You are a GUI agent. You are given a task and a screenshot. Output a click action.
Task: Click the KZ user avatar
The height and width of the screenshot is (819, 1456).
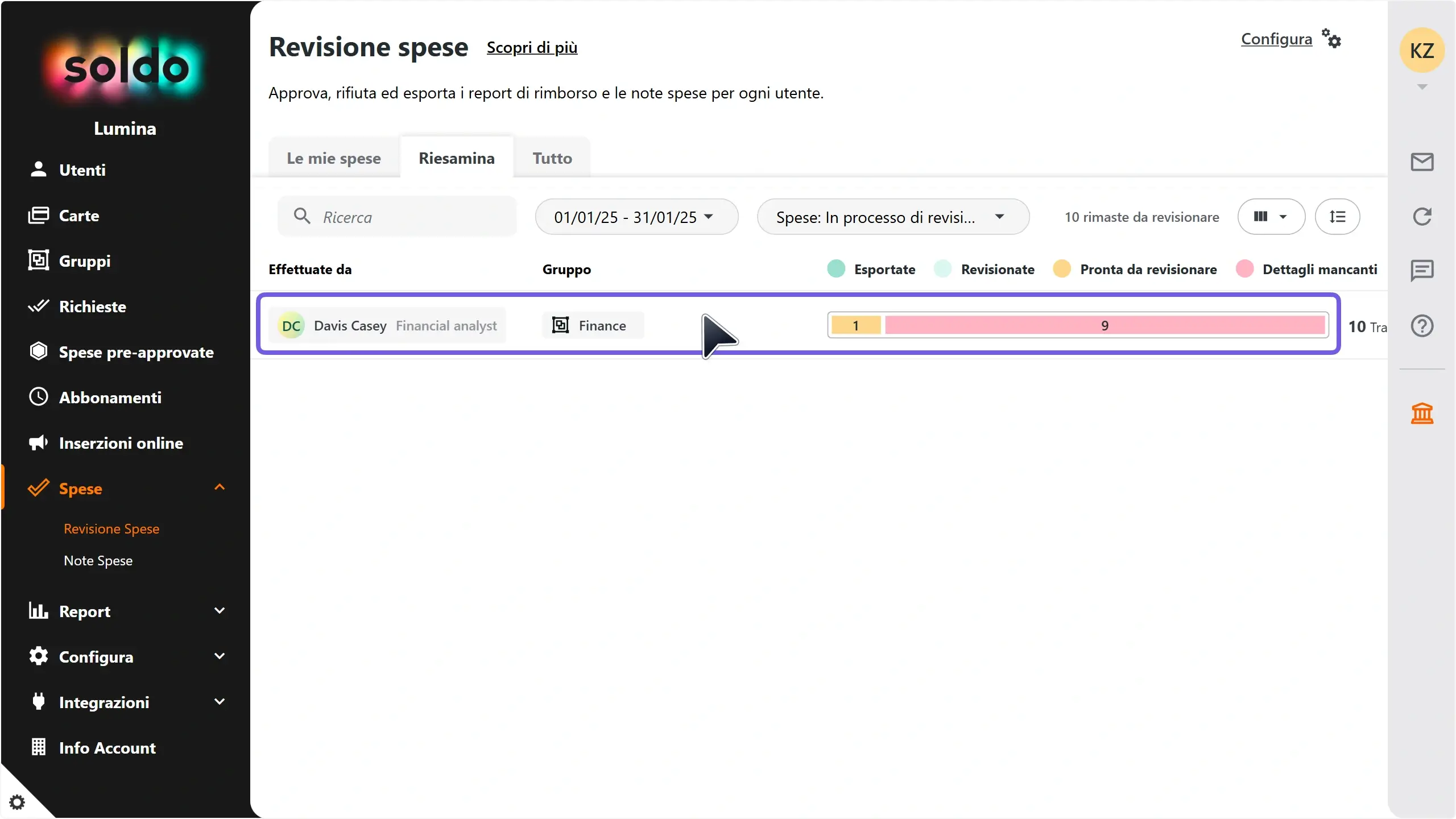1422,50
